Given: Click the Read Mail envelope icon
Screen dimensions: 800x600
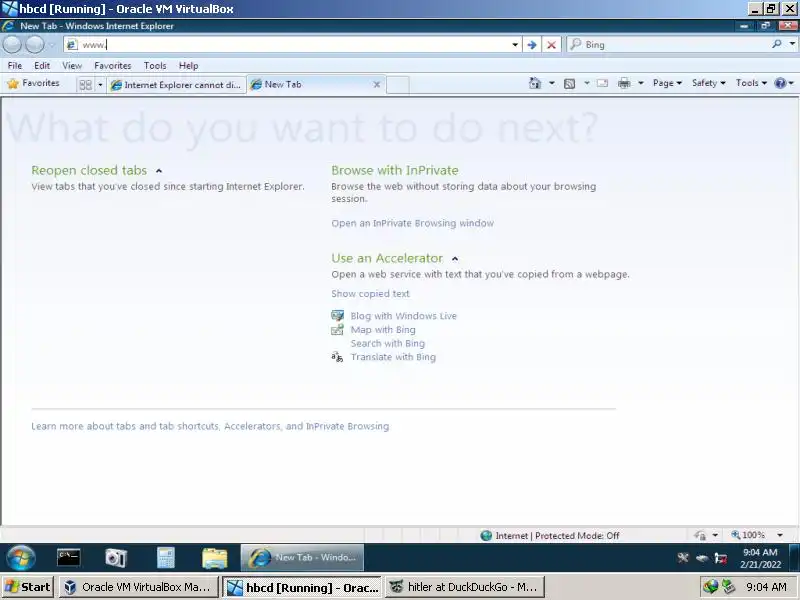Looking at the screenshot, I should pos(602,83).
